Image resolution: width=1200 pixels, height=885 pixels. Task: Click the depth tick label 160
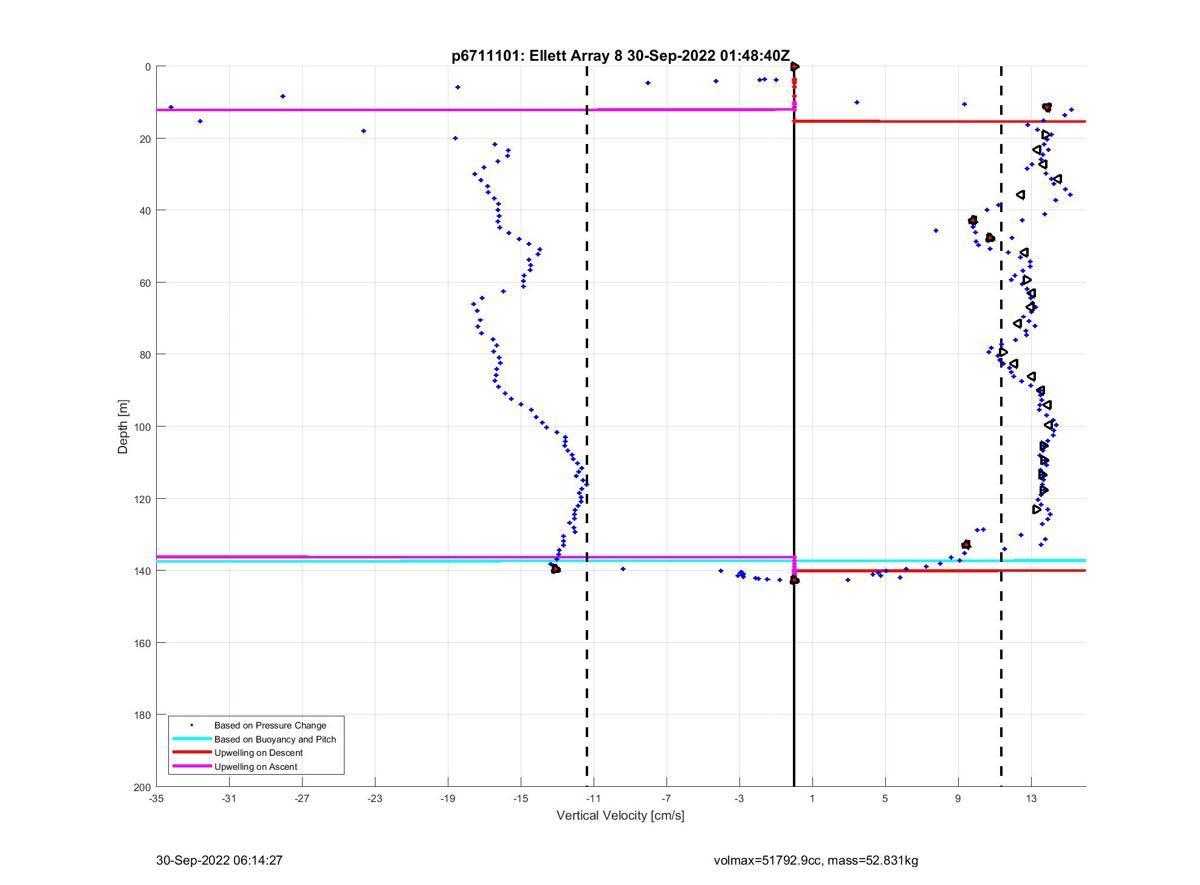coord(142,643)
